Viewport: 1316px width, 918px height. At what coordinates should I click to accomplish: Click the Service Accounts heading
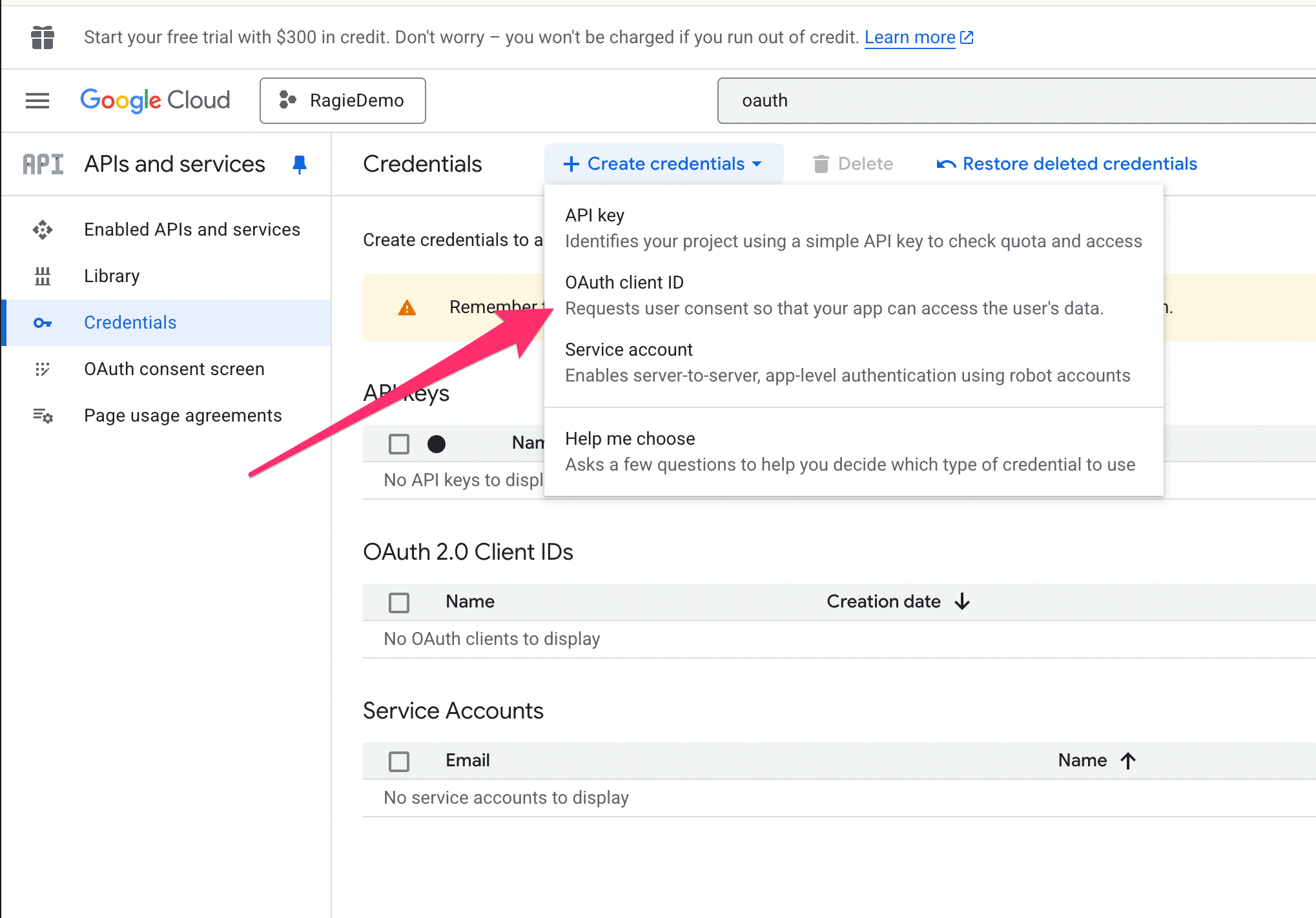[453, 711]
